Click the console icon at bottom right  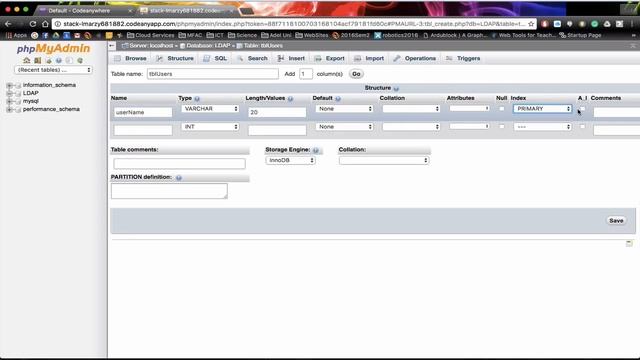pos(629,243)
